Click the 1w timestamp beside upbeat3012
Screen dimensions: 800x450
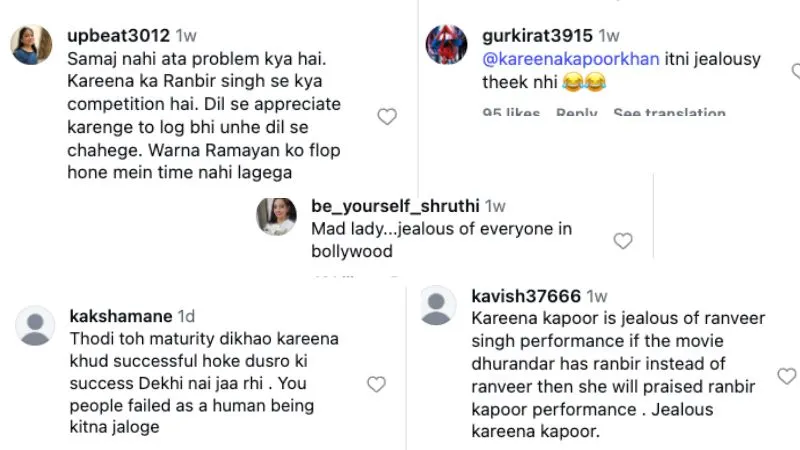pos(186,36)
